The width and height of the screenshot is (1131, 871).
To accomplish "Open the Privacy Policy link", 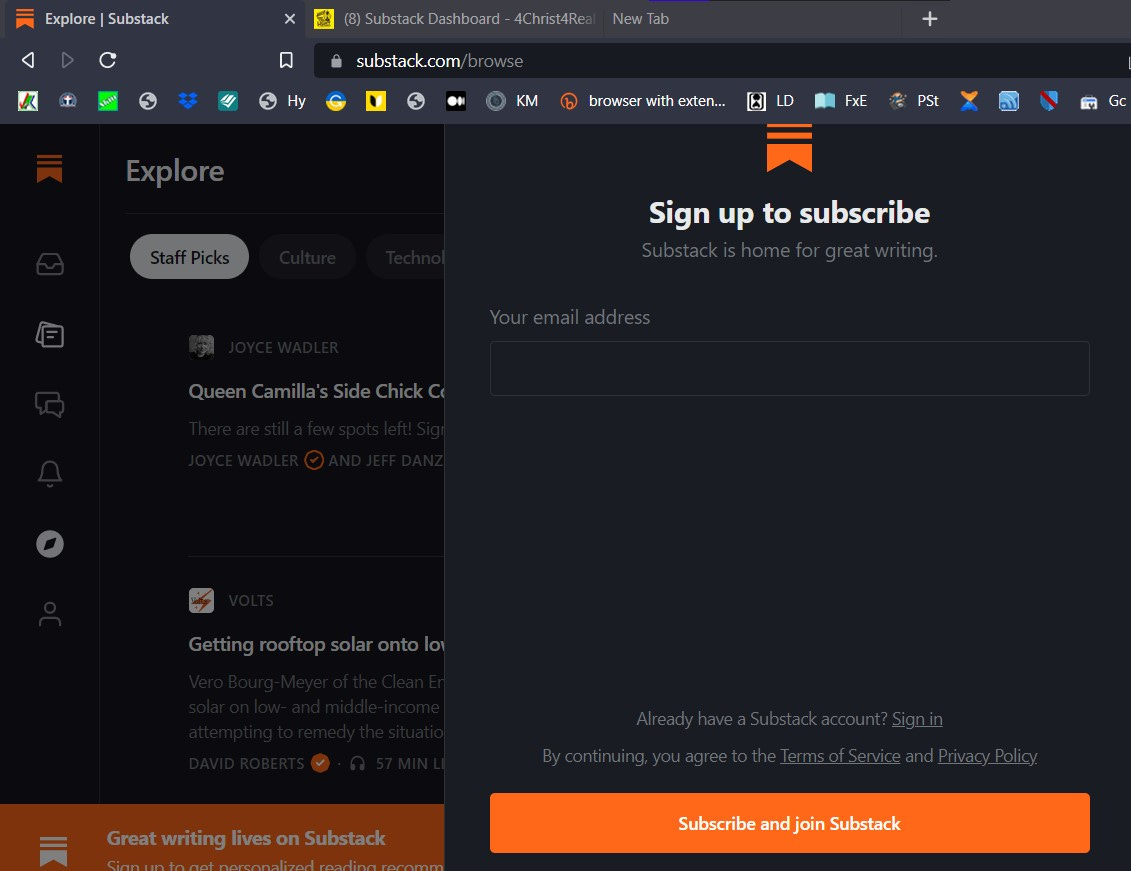I will click(987, 756).
